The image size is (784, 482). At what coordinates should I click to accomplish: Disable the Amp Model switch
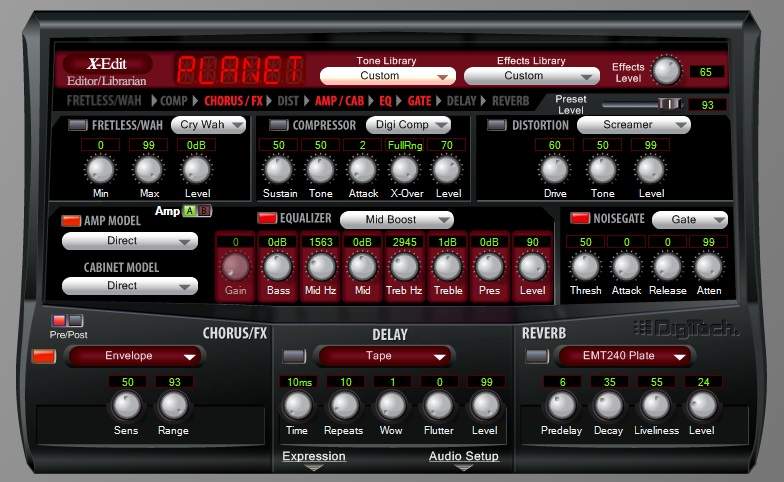point(71,220)
